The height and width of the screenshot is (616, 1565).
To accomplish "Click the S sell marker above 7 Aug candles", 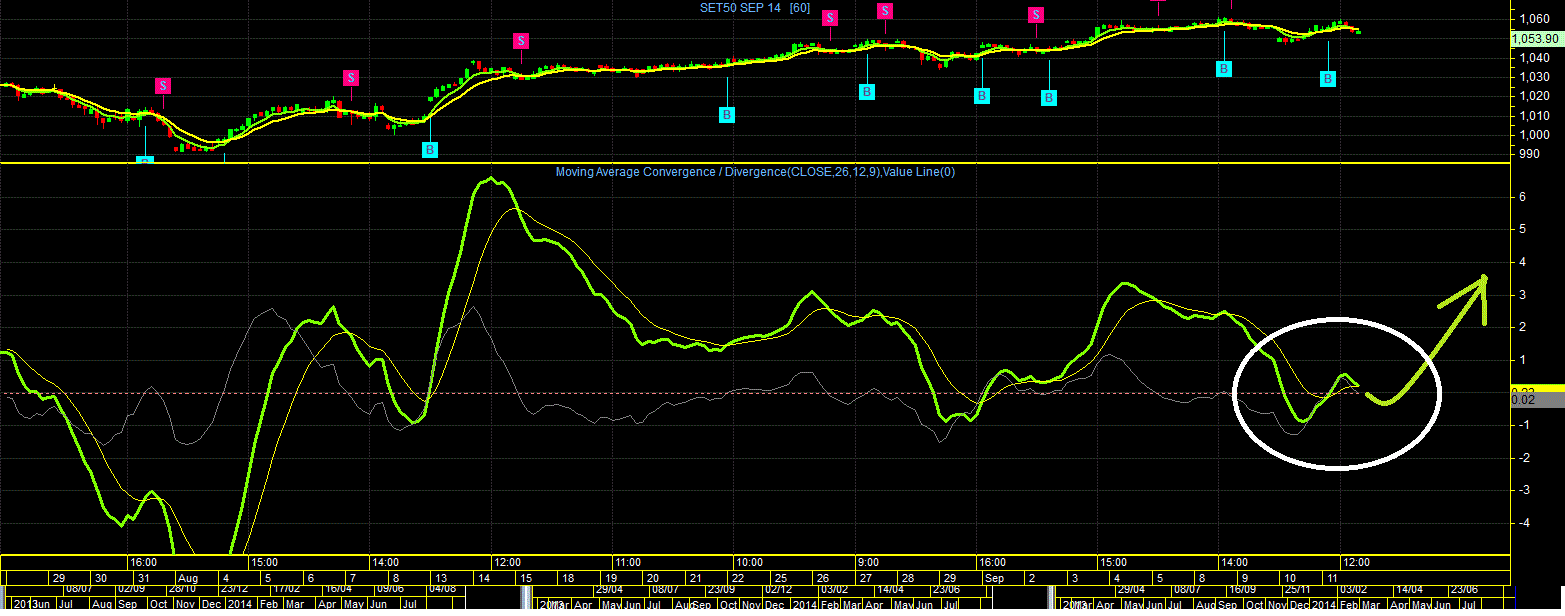I will [351, 78].
